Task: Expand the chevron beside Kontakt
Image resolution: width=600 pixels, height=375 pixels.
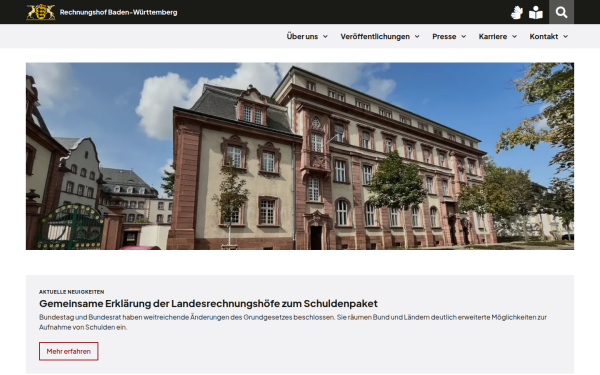Action: [x=566, y=36]
